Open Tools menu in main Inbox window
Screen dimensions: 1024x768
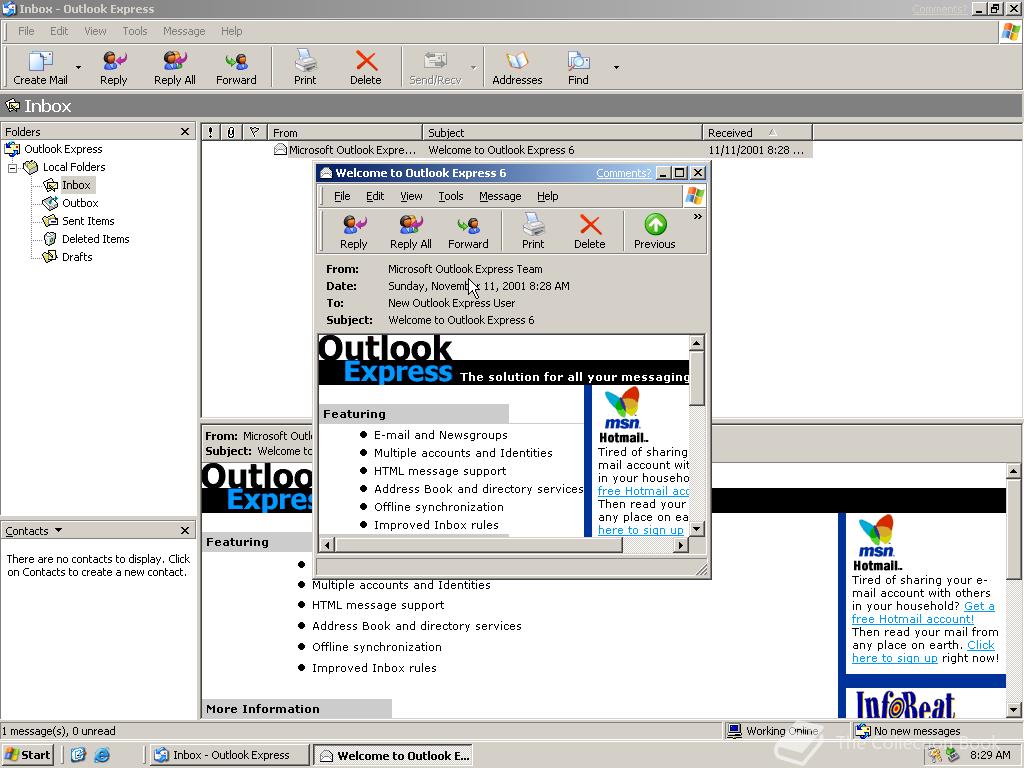pos(135,31)
